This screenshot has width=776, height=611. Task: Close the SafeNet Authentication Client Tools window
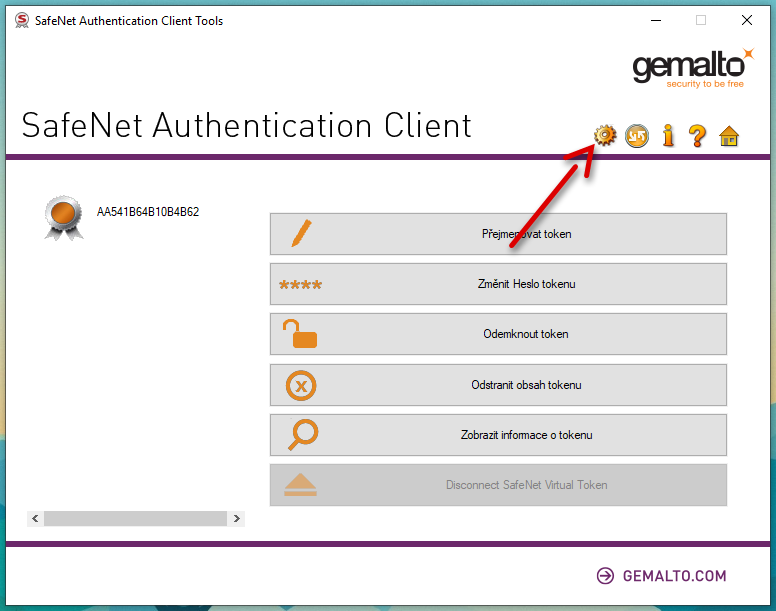click(747, 20)
